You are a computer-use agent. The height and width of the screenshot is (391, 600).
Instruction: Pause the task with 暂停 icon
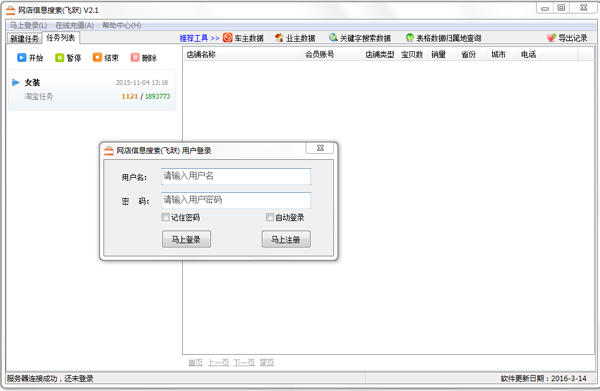(x=59, y=57)
